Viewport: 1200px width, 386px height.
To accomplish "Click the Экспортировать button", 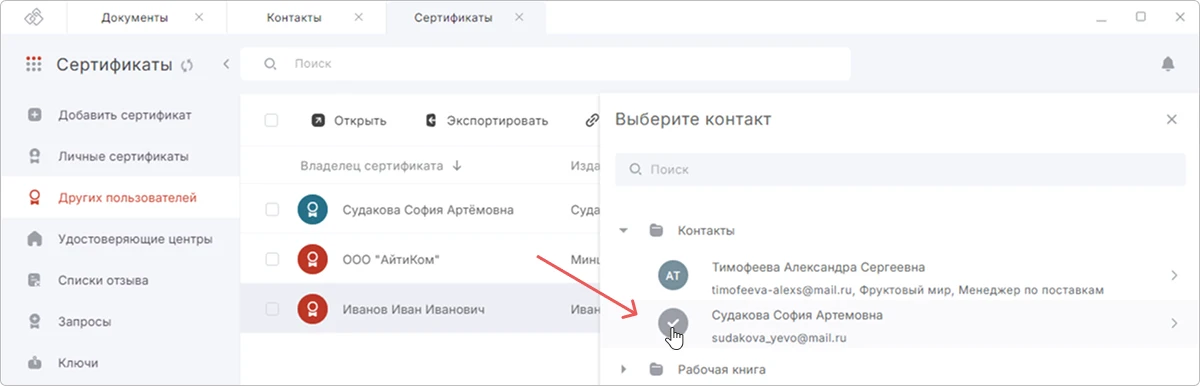I will 486,121.
